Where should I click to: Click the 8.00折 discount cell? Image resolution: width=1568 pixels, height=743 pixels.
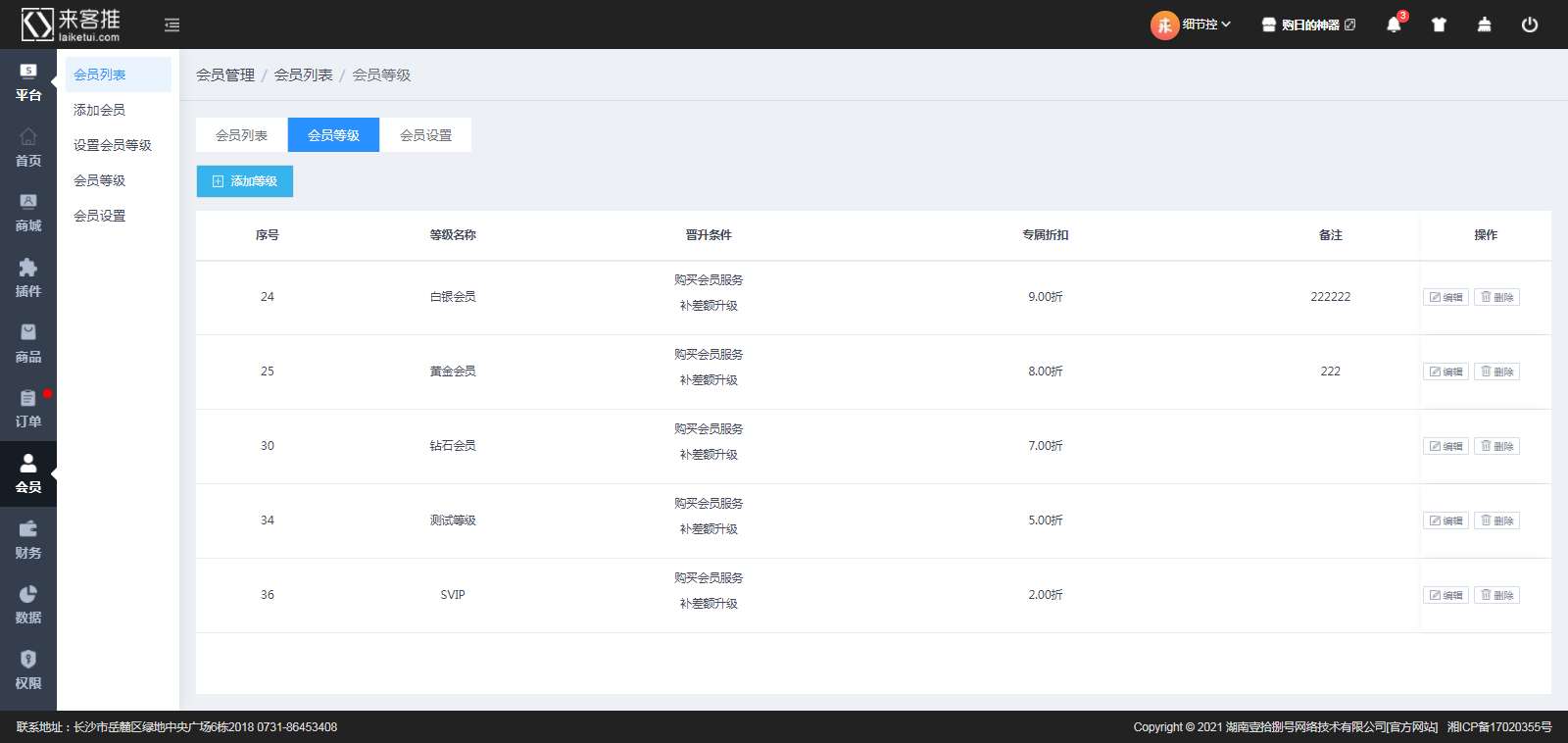point(1046,371)
